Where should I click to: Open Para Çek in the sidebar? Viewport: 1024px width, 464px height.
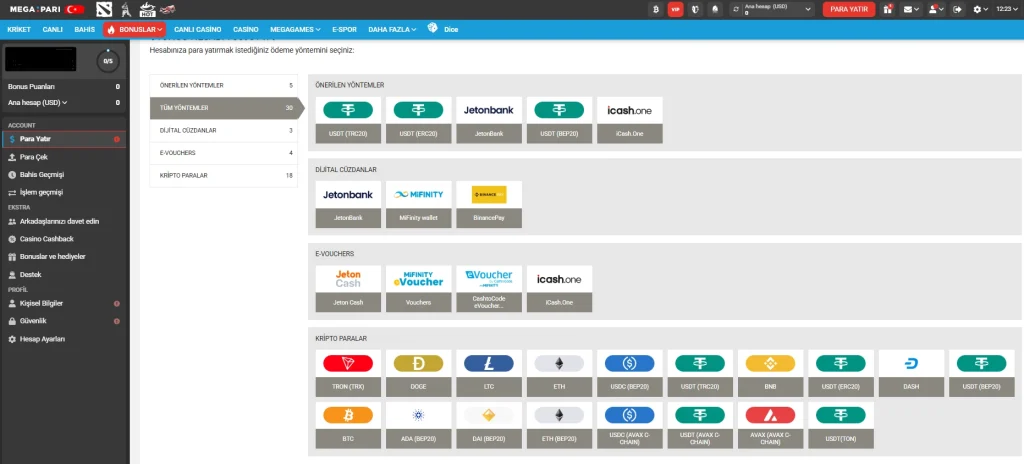[63, 157]
